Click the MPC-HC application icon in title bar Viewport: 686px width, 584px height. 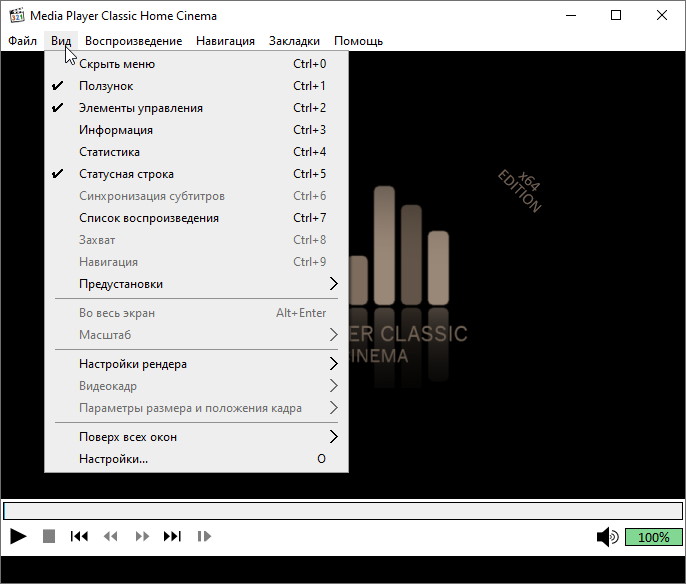click(17, 15)
